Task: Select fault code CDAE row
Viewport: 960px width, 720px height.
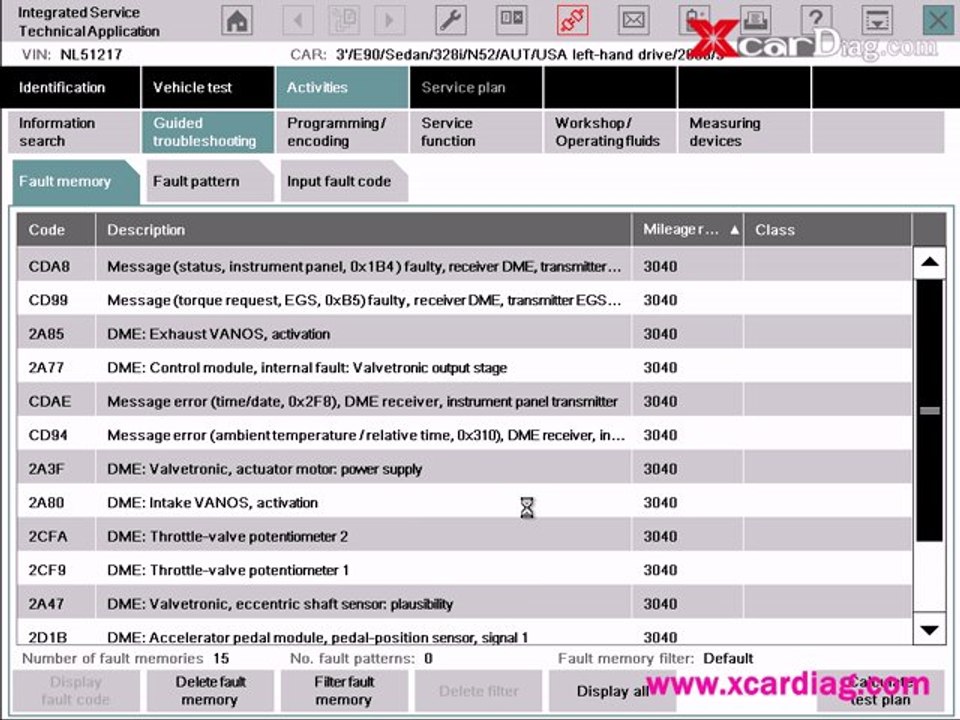Action: tap(464, 401)
